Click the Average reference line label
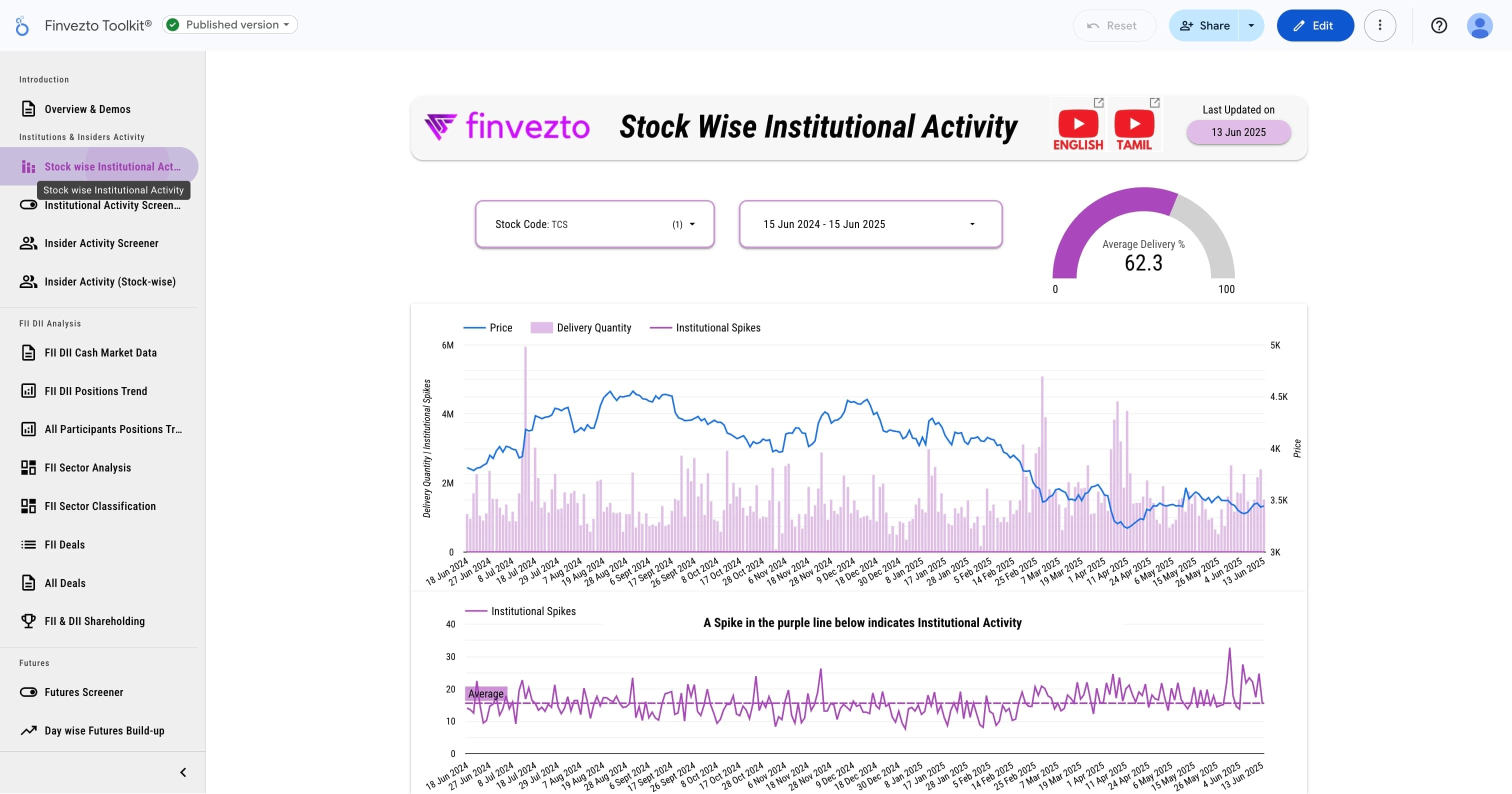Viewport: 1512px width, 794px height. (485, 694)
